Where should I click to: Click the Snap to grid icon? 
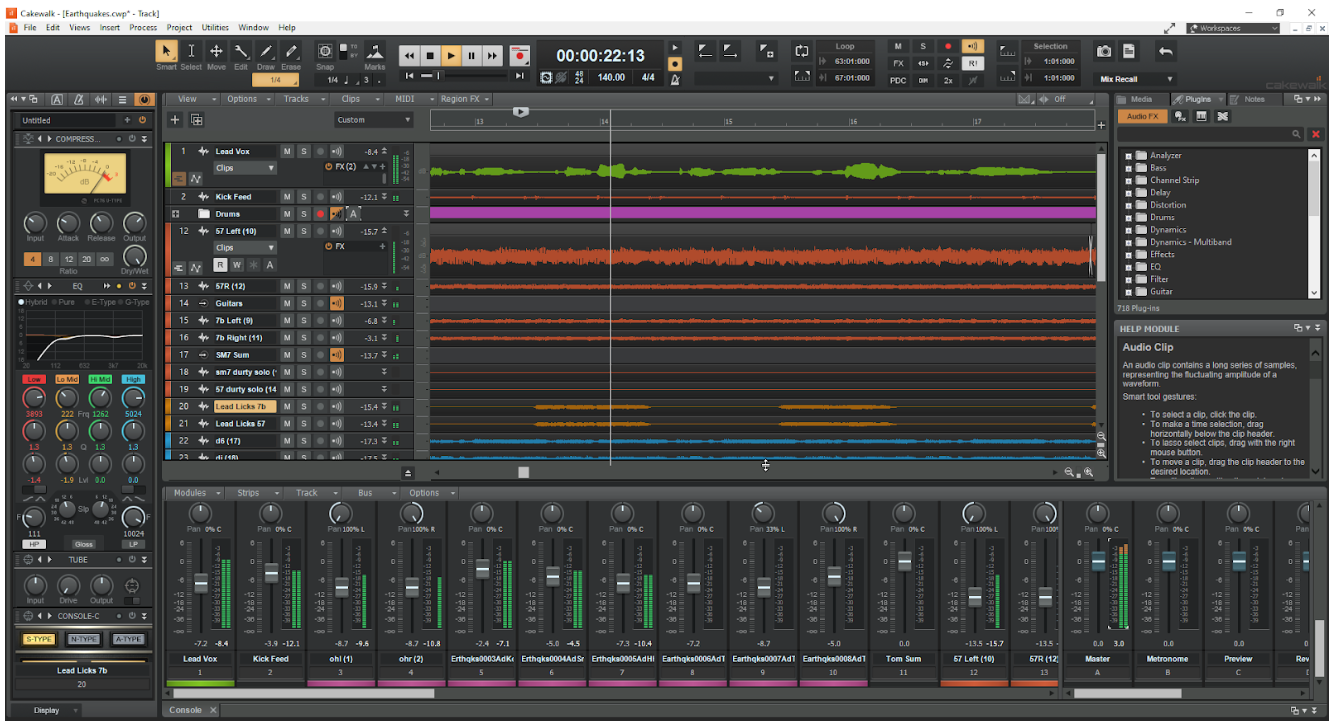pos(325,52)
